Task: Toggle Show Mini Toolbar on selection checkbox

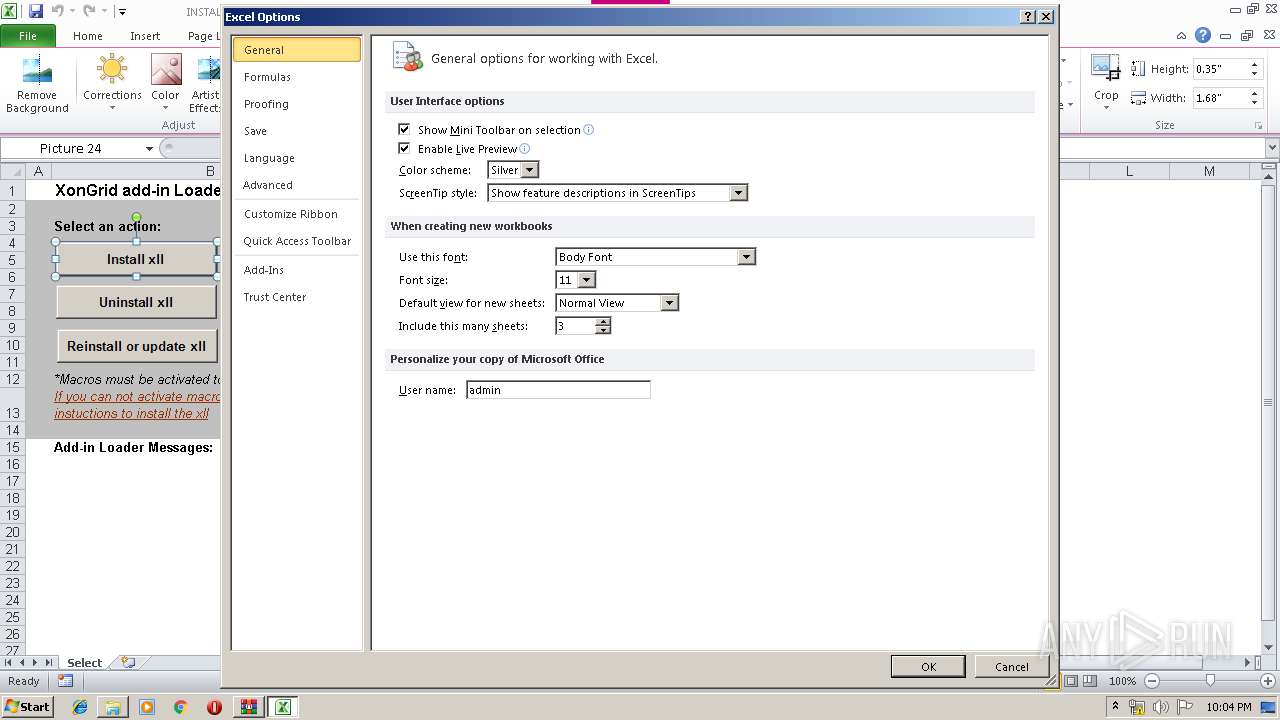Action: point(404,130)
